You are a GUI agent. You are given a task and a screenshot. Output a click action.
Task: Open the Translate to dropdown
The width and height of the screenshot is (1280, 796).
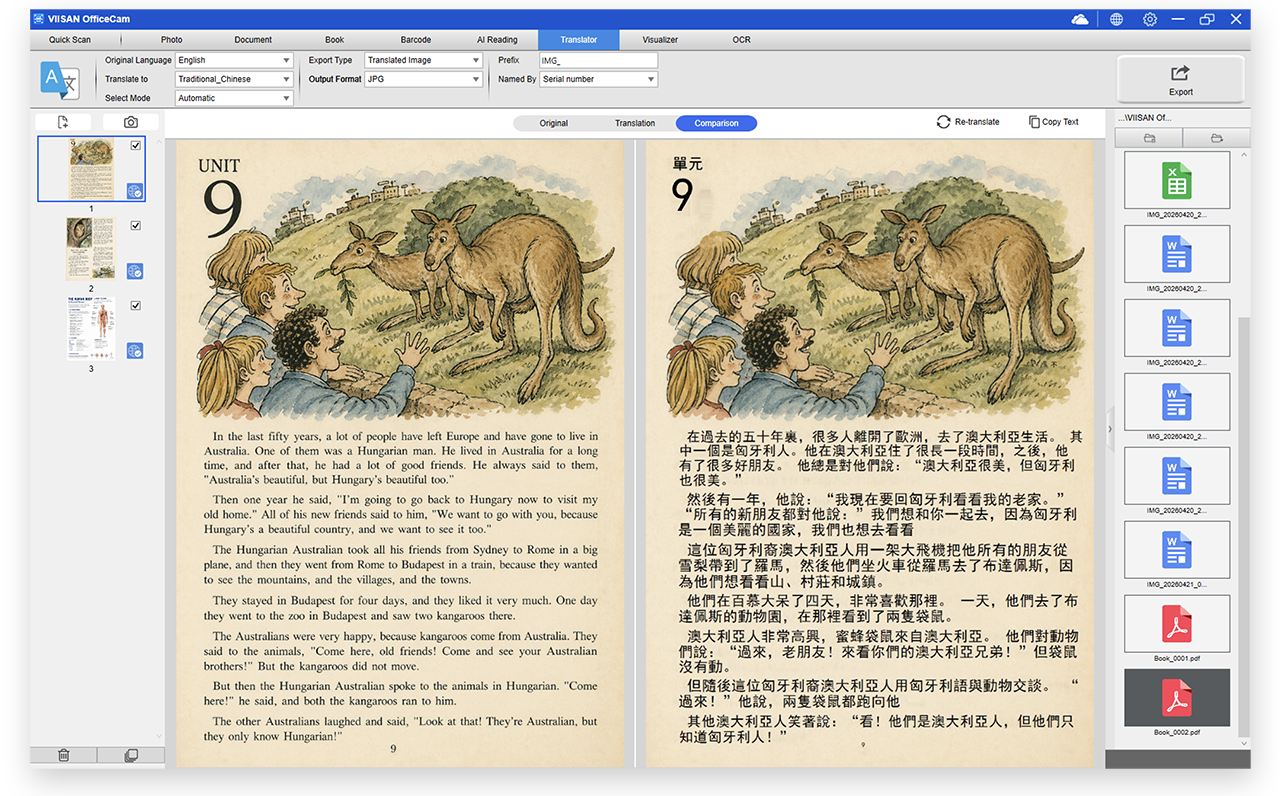234,79
